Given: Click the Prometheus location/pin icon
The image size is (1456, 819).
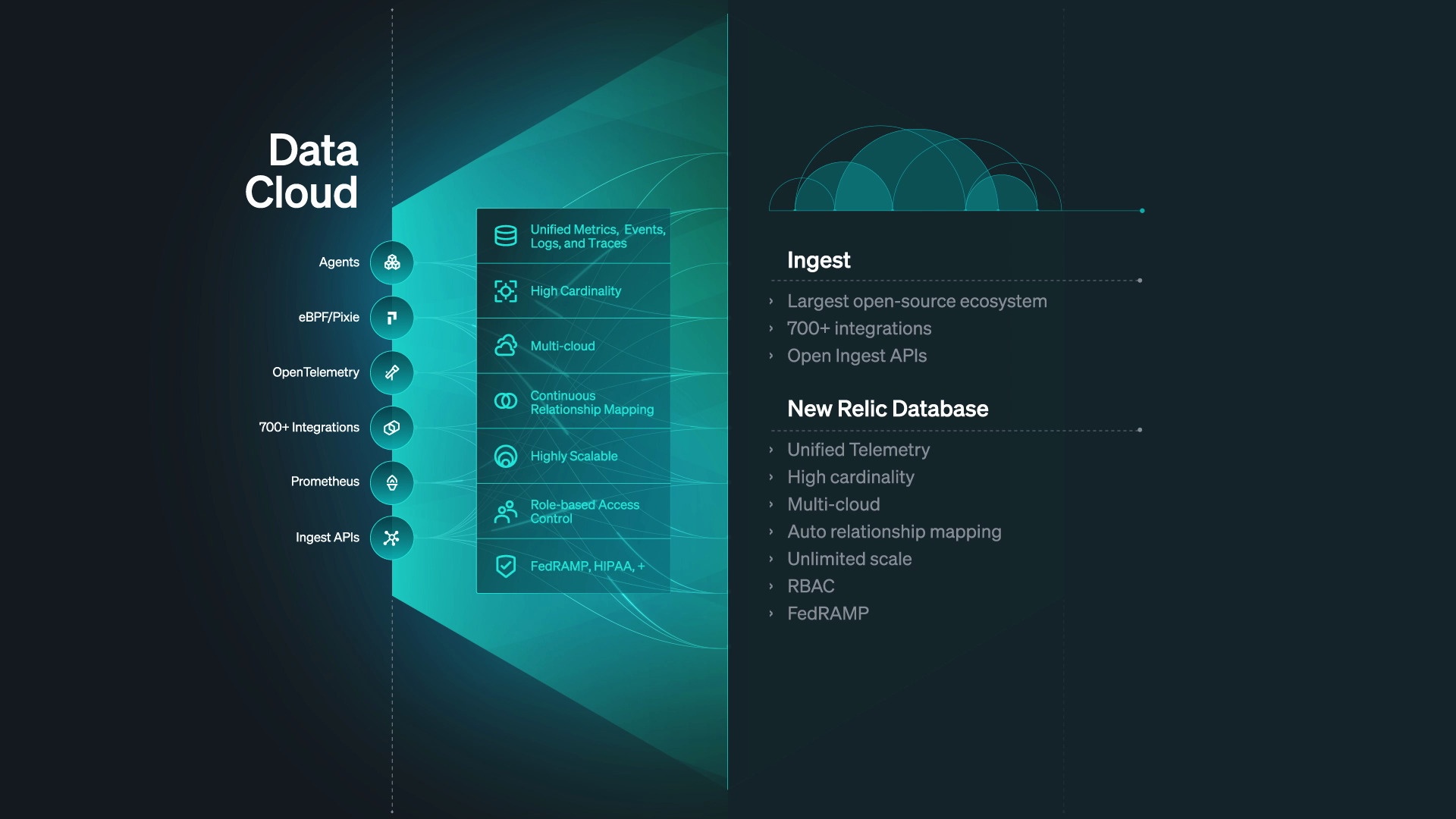Looking at the screenshot, I should (391, 482).
